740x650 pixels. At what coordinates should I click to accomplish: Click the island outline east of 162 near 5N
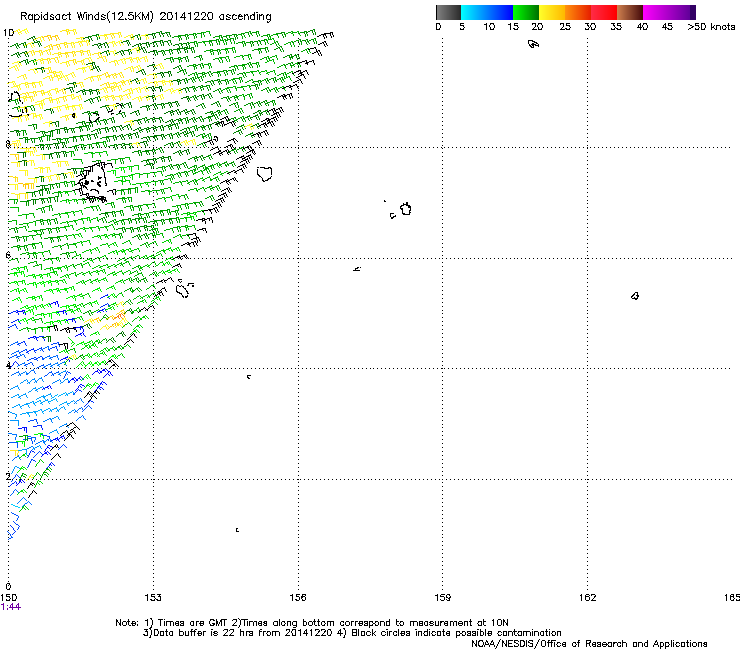pyautogui.click(x=635, y=296)
